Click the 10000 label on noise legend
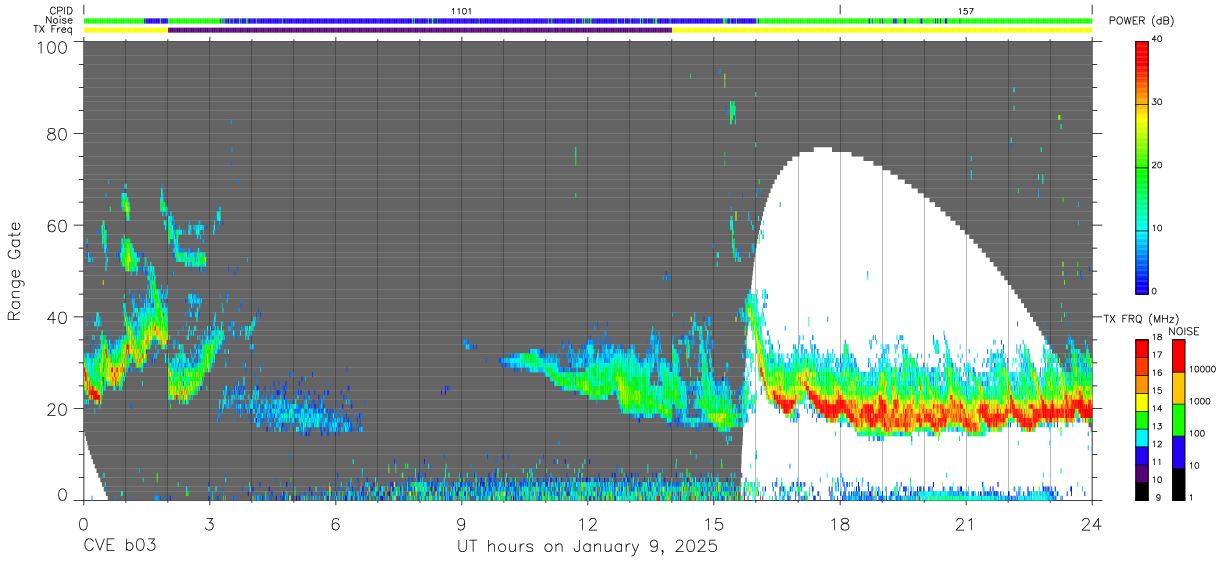This screenshot has height=567, width=1228. [x=1205, y=369]
